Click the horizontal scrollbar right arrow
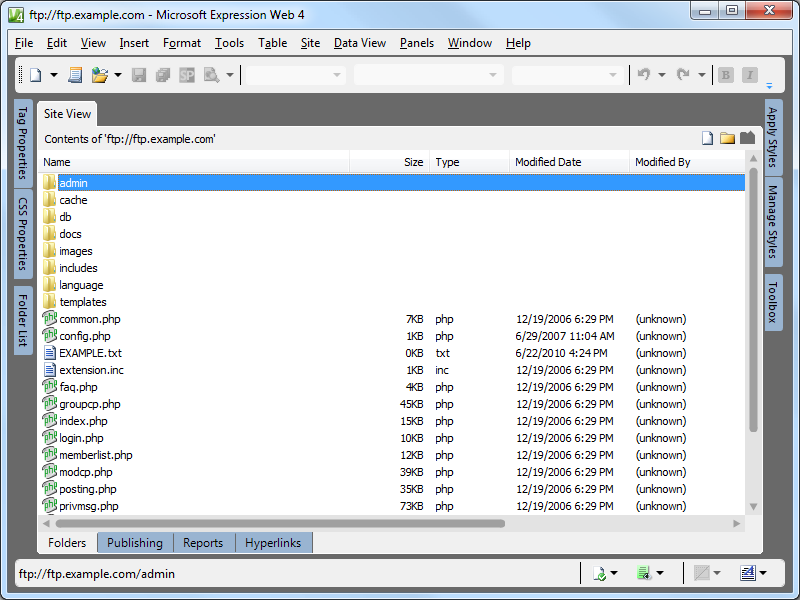Image resolution: width=800 pixels, height=600 pixels. pos(737,523)
